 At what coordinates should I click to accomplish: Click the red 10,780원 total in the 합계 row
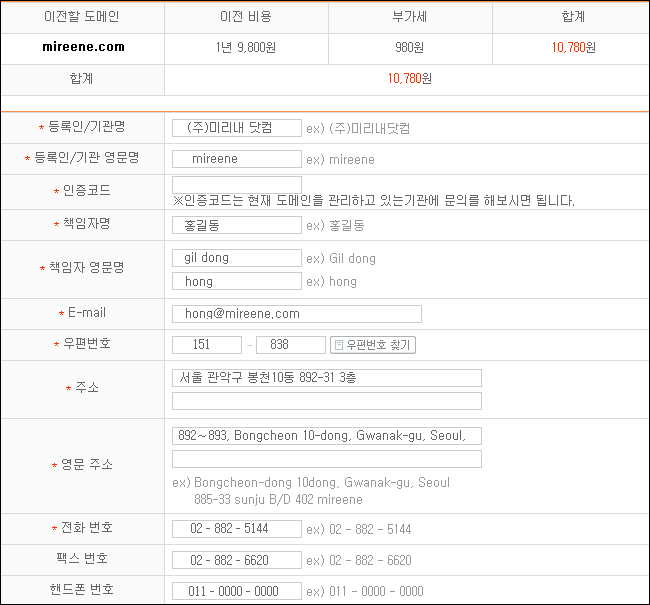click(x=410, y=78)
